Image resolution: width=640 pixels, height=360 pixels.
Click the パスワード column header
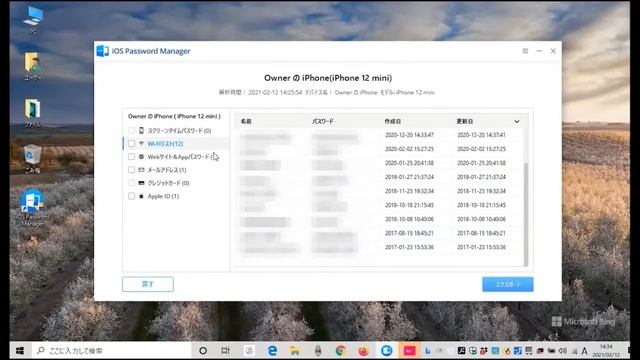(323, 122)
